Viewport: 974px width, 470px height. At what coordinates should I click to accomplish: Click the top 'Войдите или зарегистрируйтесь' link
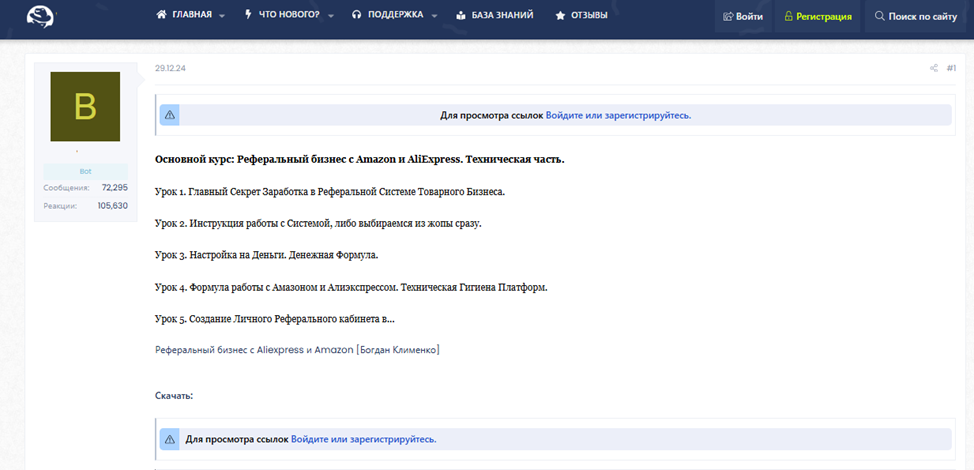[x=618, y=115]
